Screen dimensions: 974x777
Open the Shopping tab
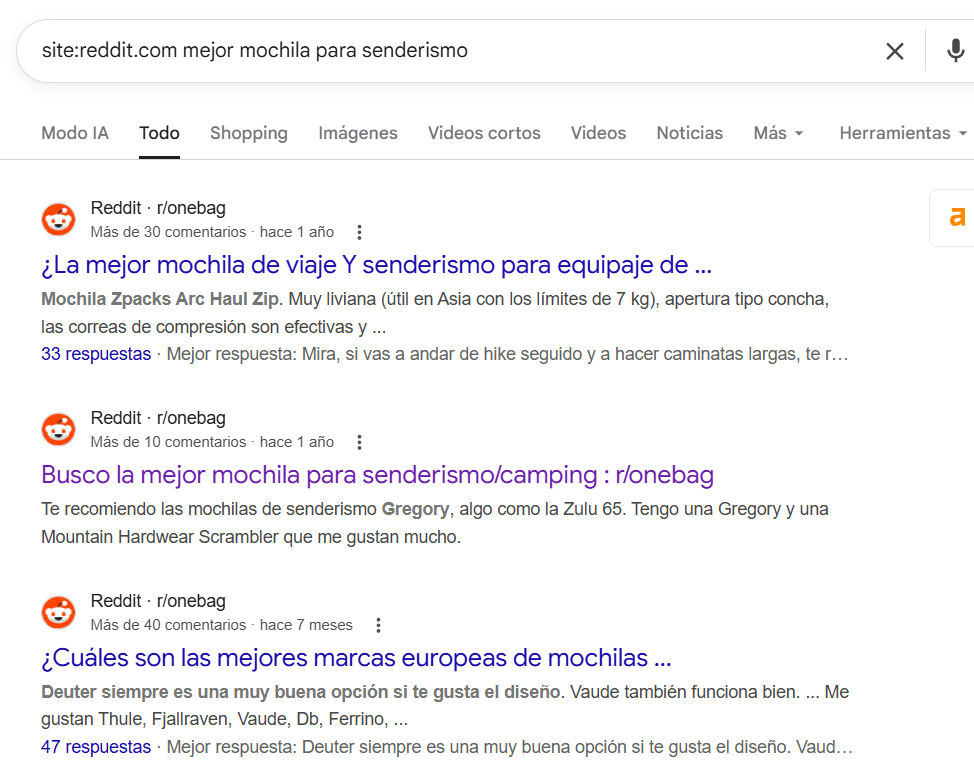click(248, 133)
